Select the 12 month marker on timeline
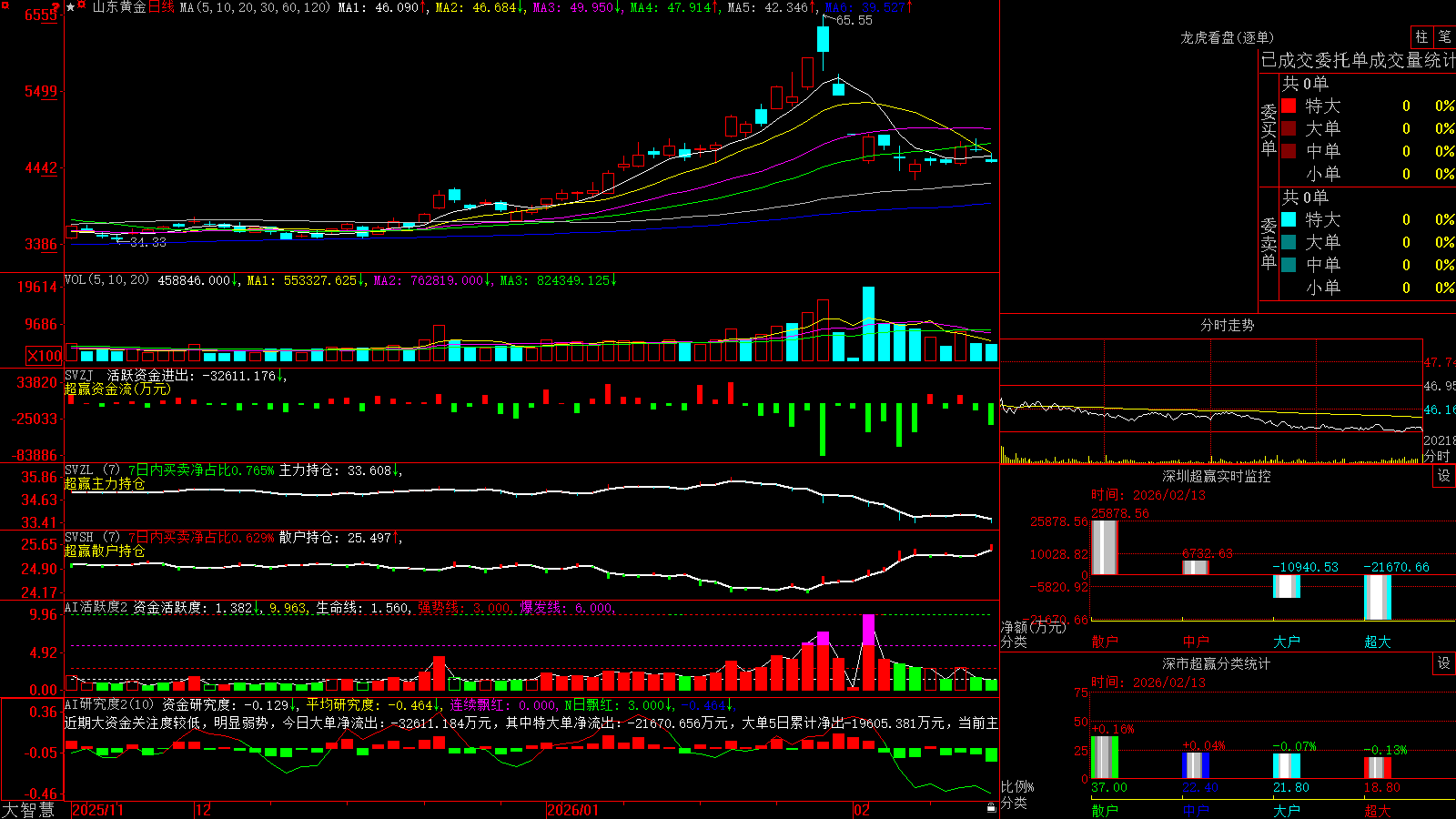The width and height of the screenshot is (1456, 819). pyautogui.click(x=203, y=810)
